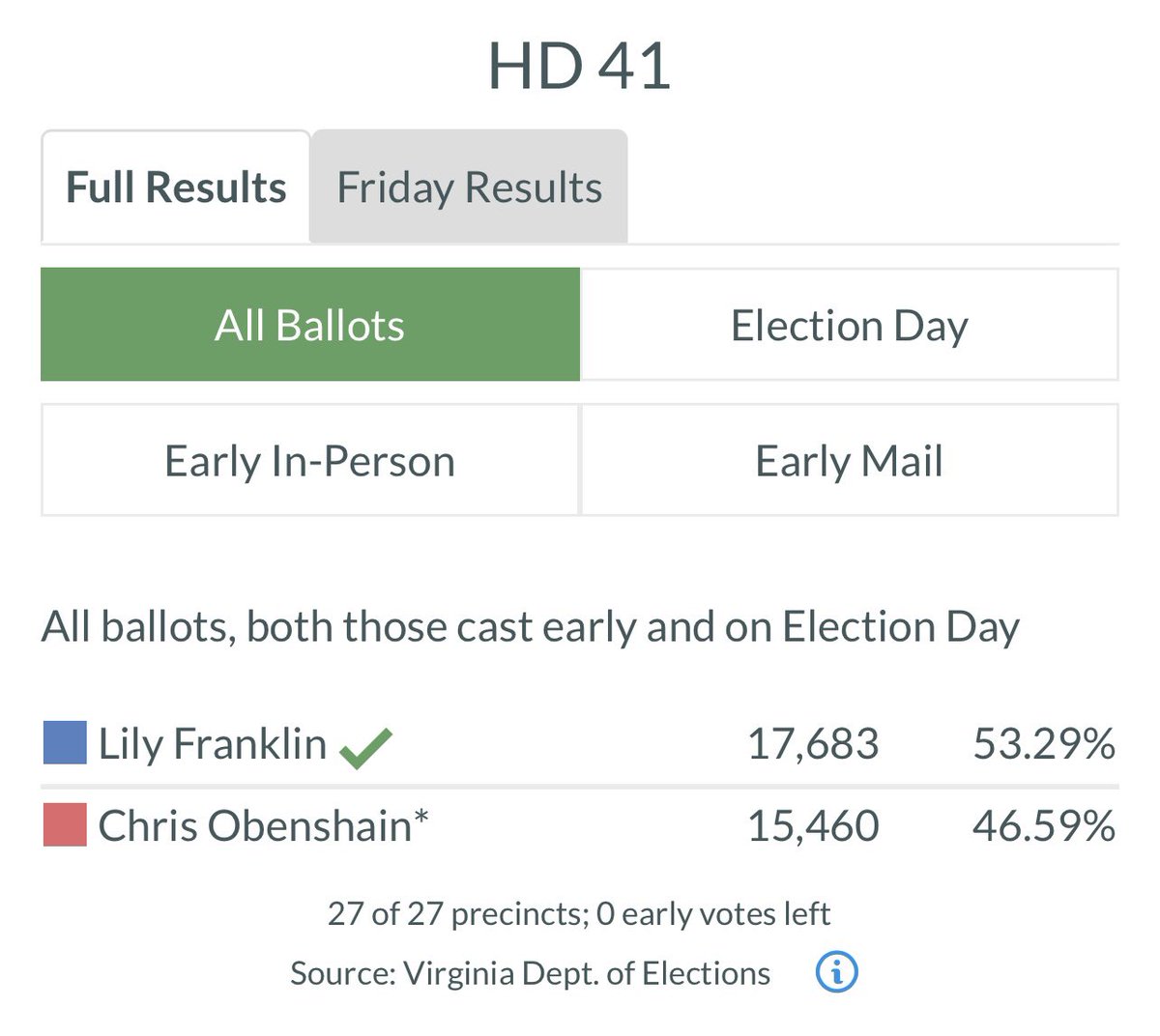Click the blue swatch for Lily Franklin
Image resolution: width=1160 pixels, height=1036 pixels.
click(x=65, y=743)
